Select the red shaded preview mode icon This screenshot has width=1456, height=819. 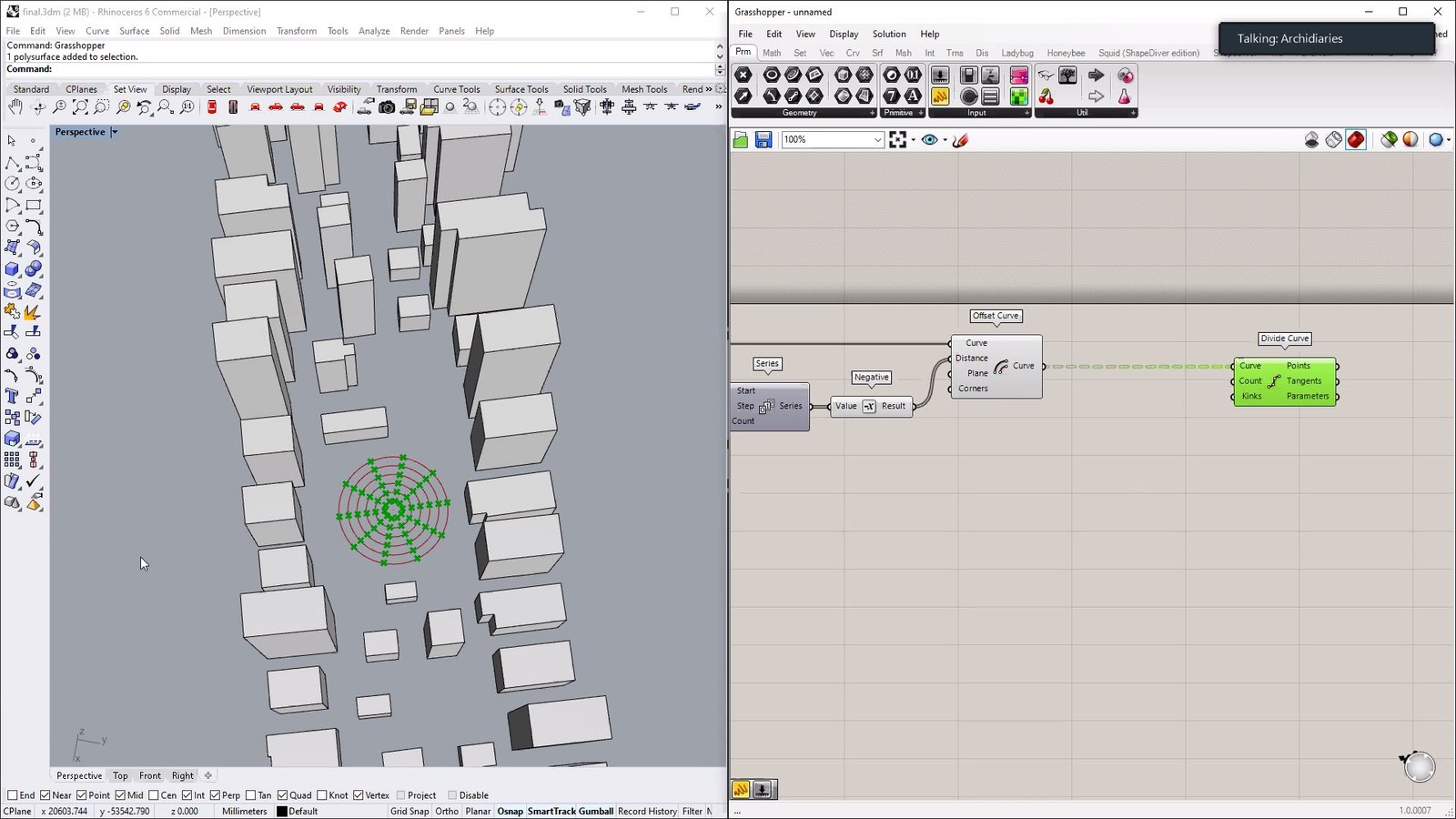point(1356,140)
